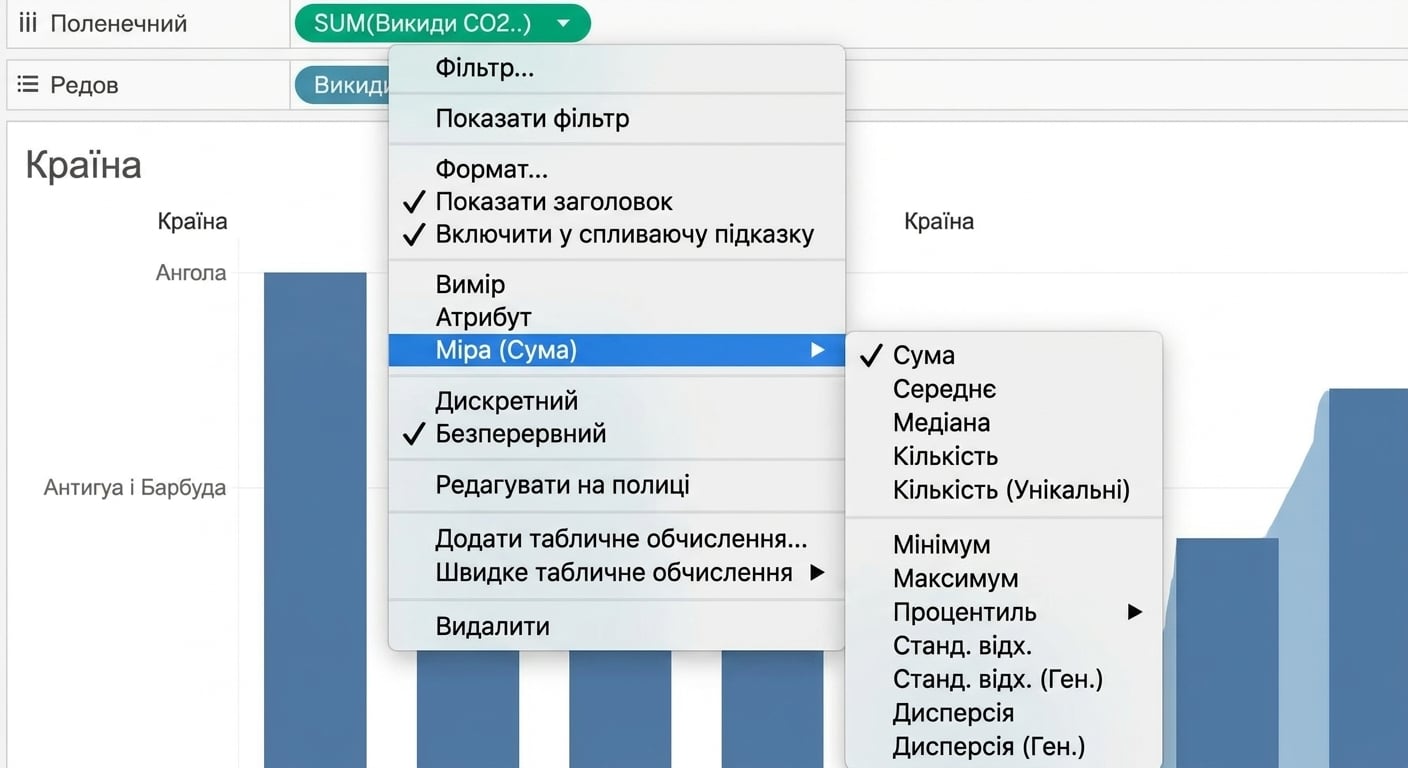
Task: Click the Викиди pill on the Редов shelf
Action: (x=342, y=85)
